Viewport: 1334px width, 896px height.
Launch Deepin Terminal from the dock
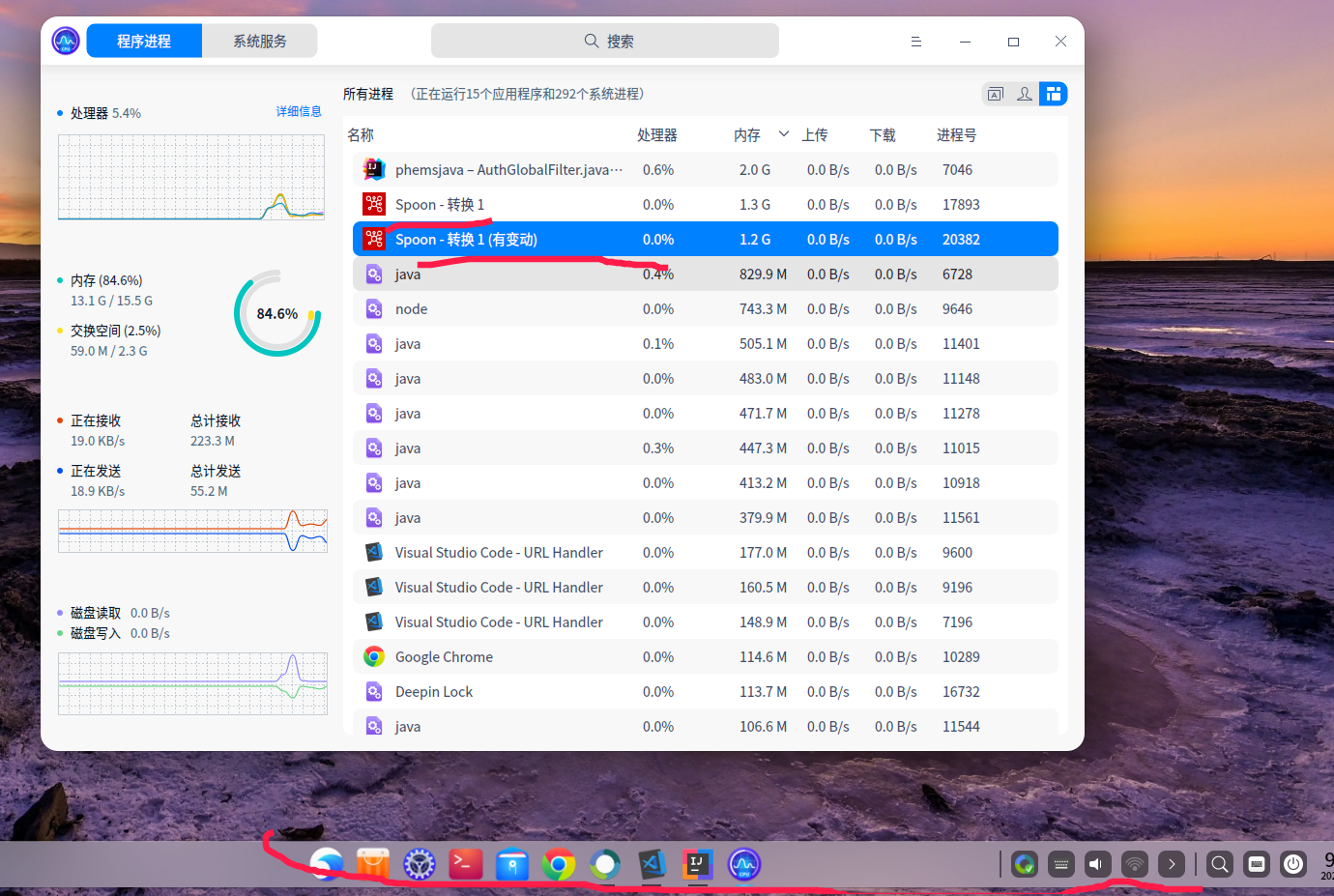click(x=465, y=864)
